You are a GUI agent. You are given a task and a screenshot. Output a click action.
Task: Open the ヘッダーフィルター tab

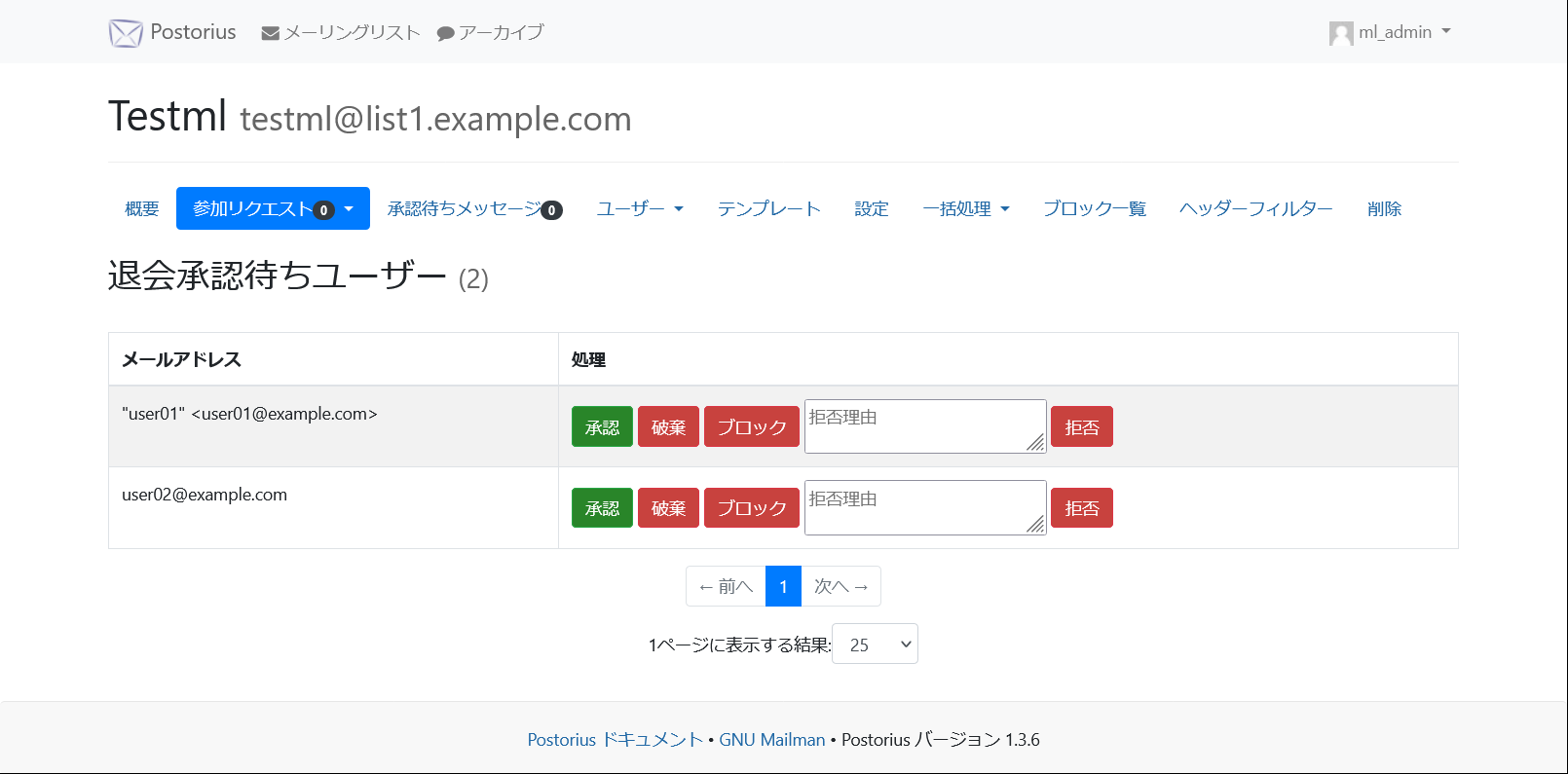1256,208
